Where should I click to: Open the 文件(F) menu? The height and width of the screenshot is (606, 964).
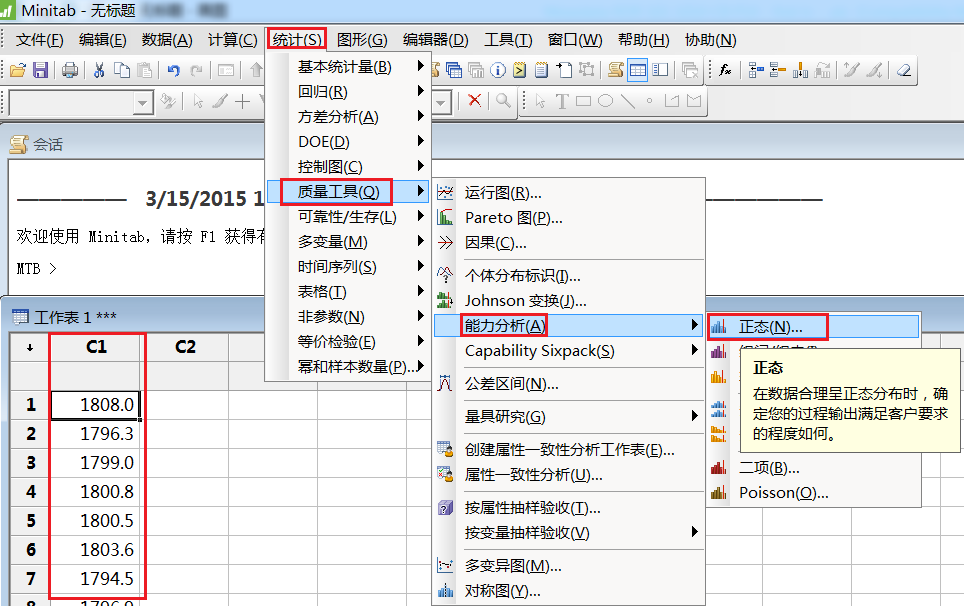pos(39,40)
